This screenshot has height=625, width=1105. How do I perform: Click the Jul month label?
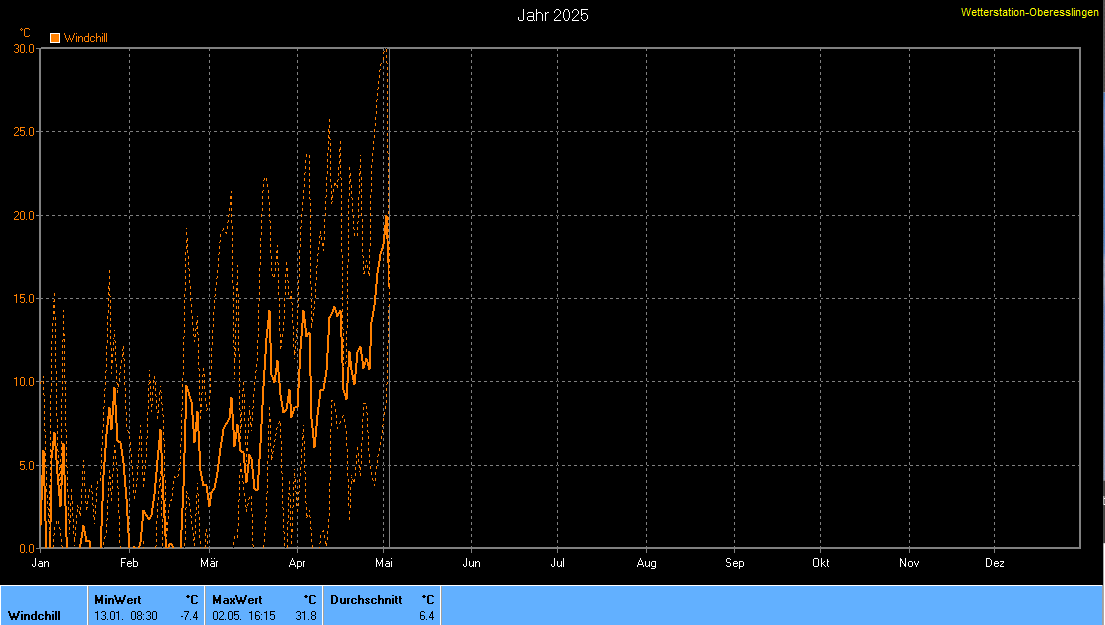point(557,563)
